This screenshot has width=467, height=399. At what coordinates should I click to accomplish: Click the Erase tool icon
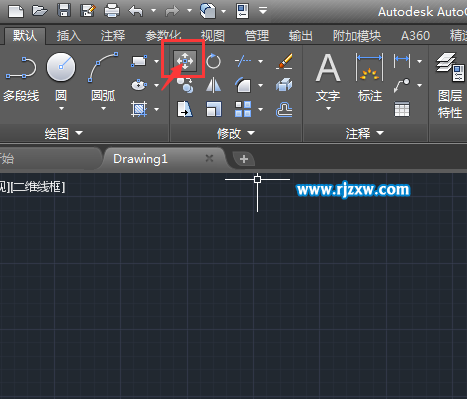coord(284,61)
